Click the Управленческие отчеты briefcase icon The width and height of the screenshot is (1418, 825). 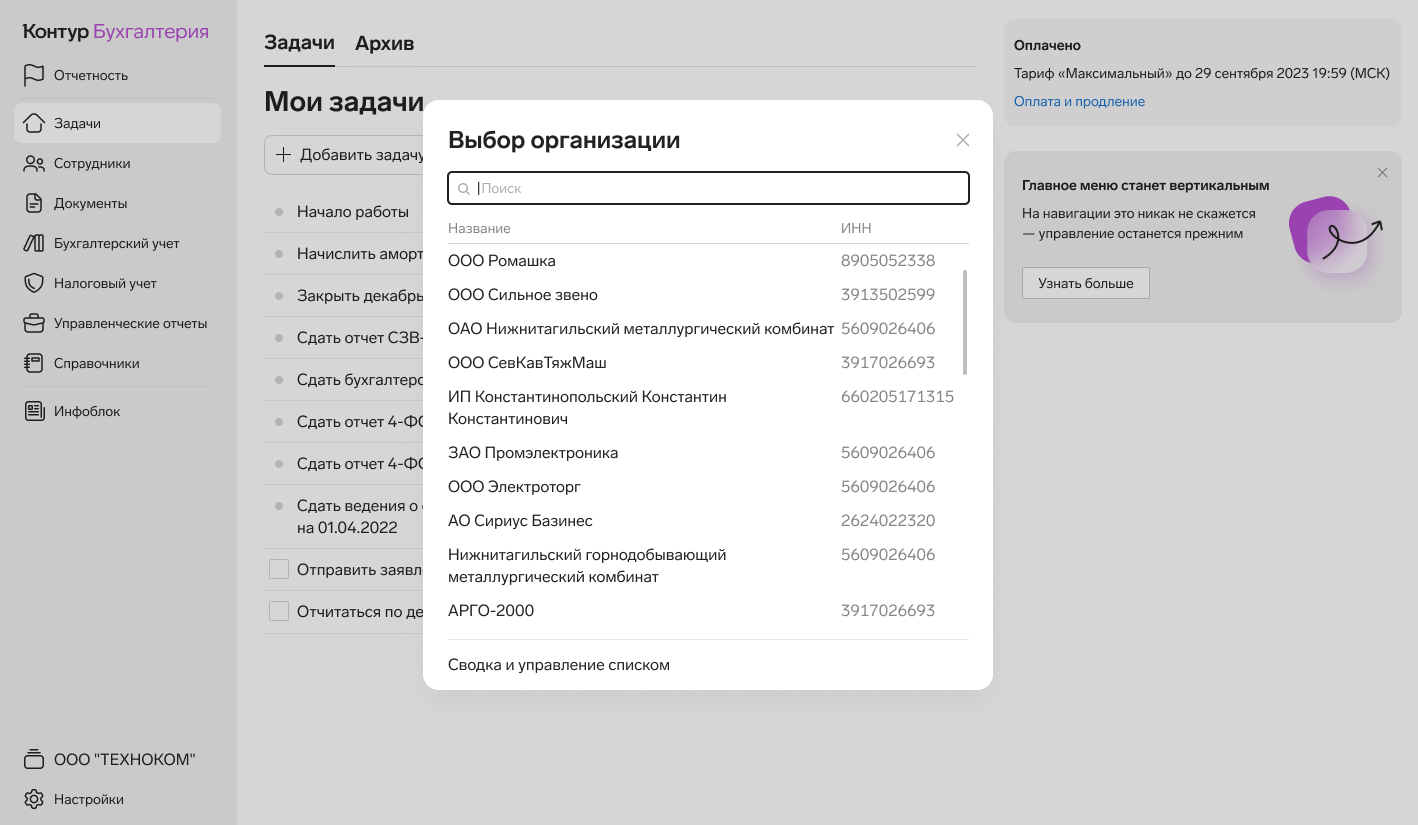34,323
